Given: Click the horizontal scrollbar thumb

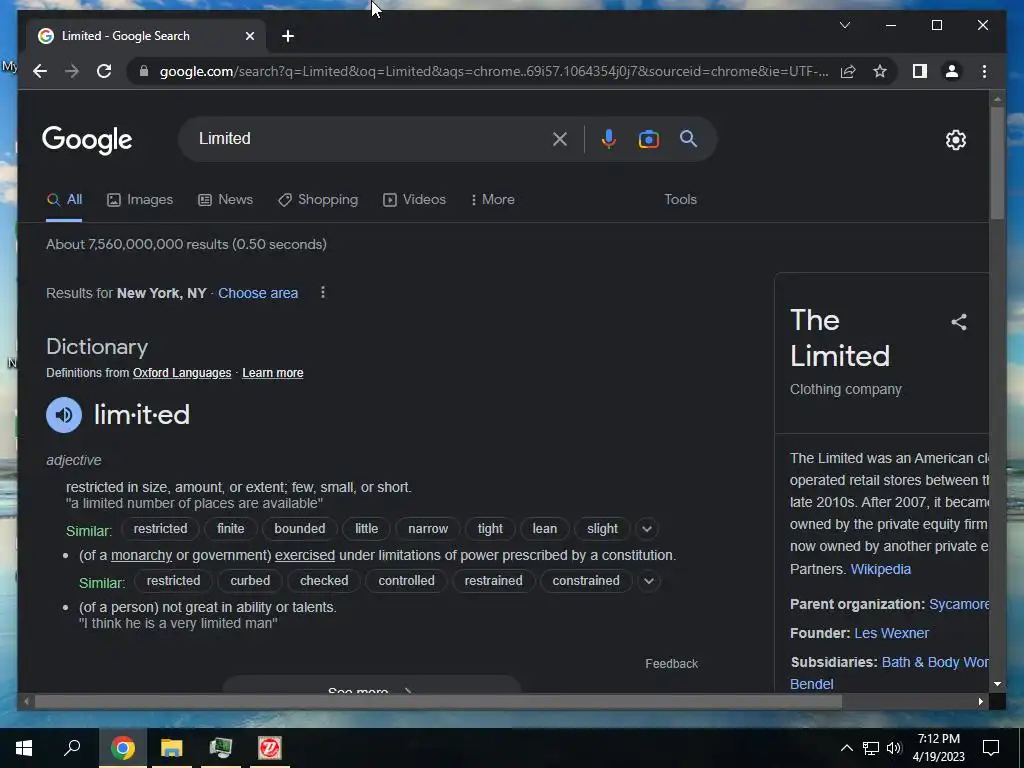Looking at the screenshot, I should (x=438, y=702).
